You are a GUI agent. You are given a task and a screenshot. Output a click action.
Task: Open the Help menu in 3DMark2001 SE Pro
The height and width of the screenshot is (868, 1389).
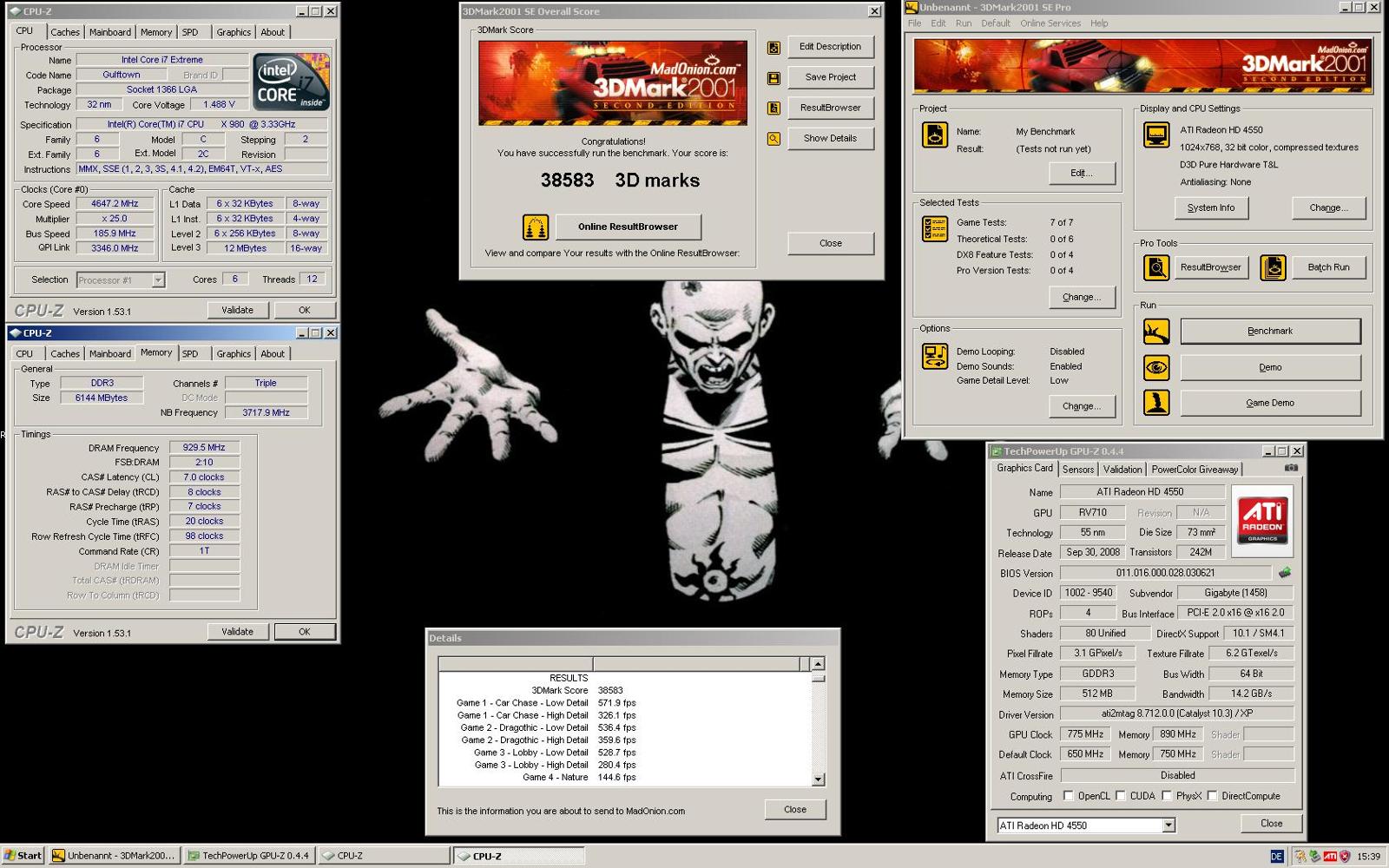[1099, 23]
